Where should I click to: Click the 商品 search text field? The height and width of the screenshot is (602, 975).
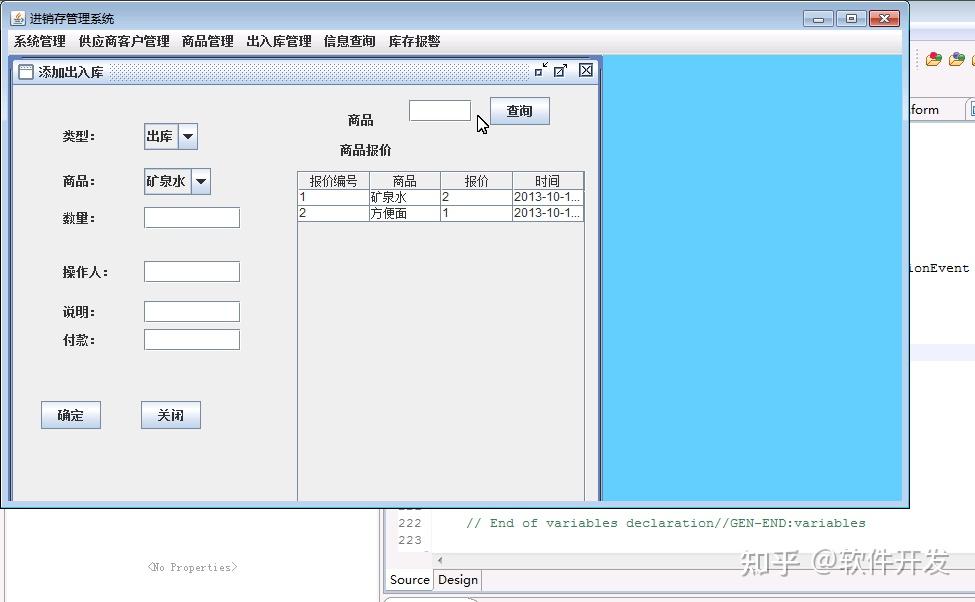click(439, 110)
